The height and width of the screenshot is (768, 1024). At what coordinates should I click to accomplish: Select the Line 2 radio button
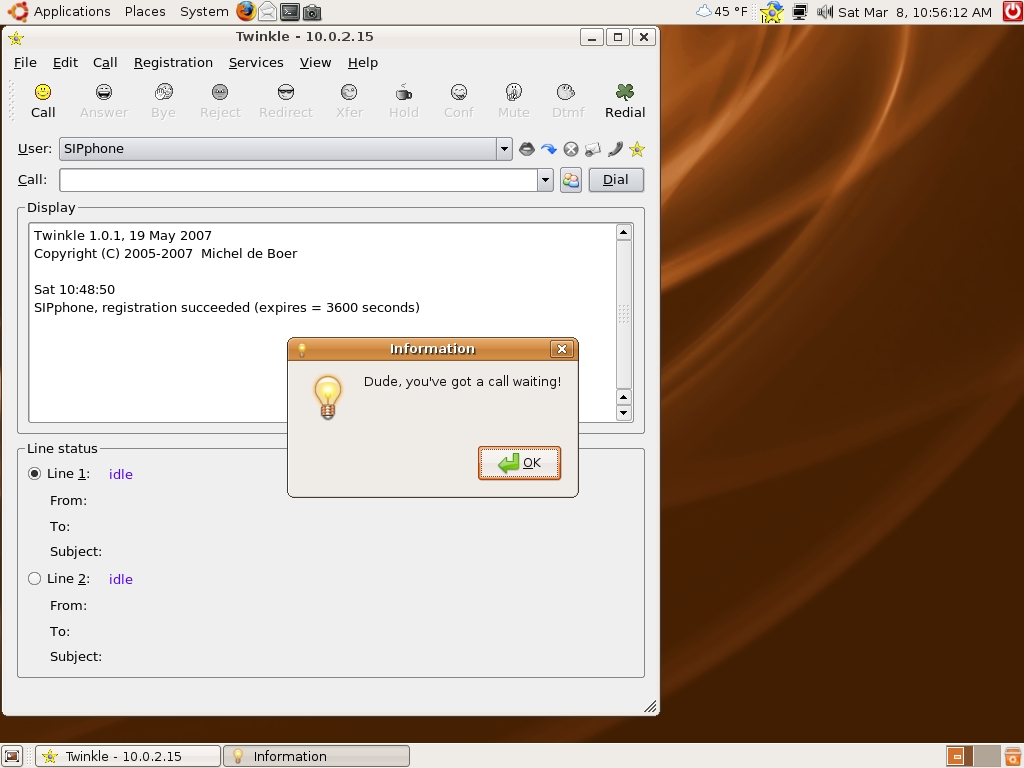tap(35, 579)
